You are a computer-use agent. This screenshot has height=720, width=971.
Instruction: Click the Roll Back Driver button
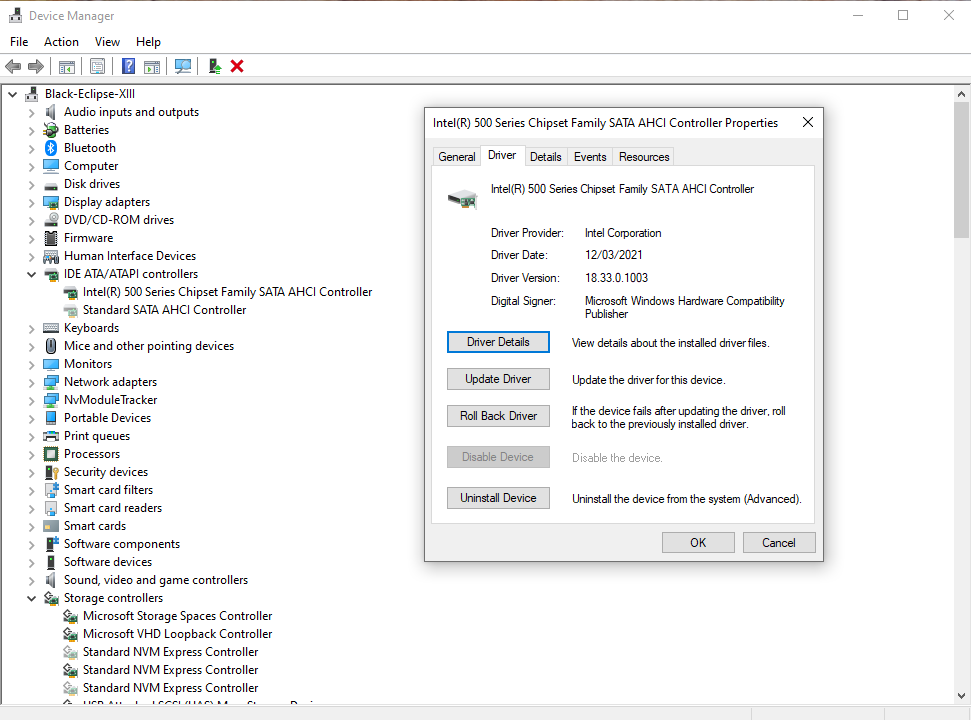(499, 416)
